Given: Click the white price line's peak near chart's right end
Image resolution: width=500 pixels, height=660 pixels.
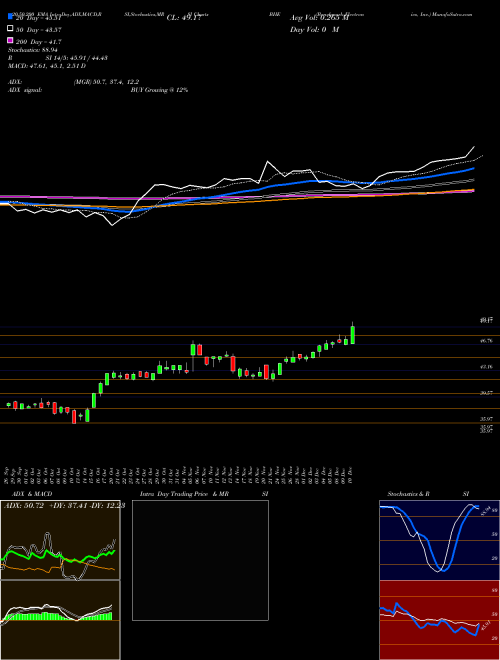Looking at the screenshot, I should (474, 147).
